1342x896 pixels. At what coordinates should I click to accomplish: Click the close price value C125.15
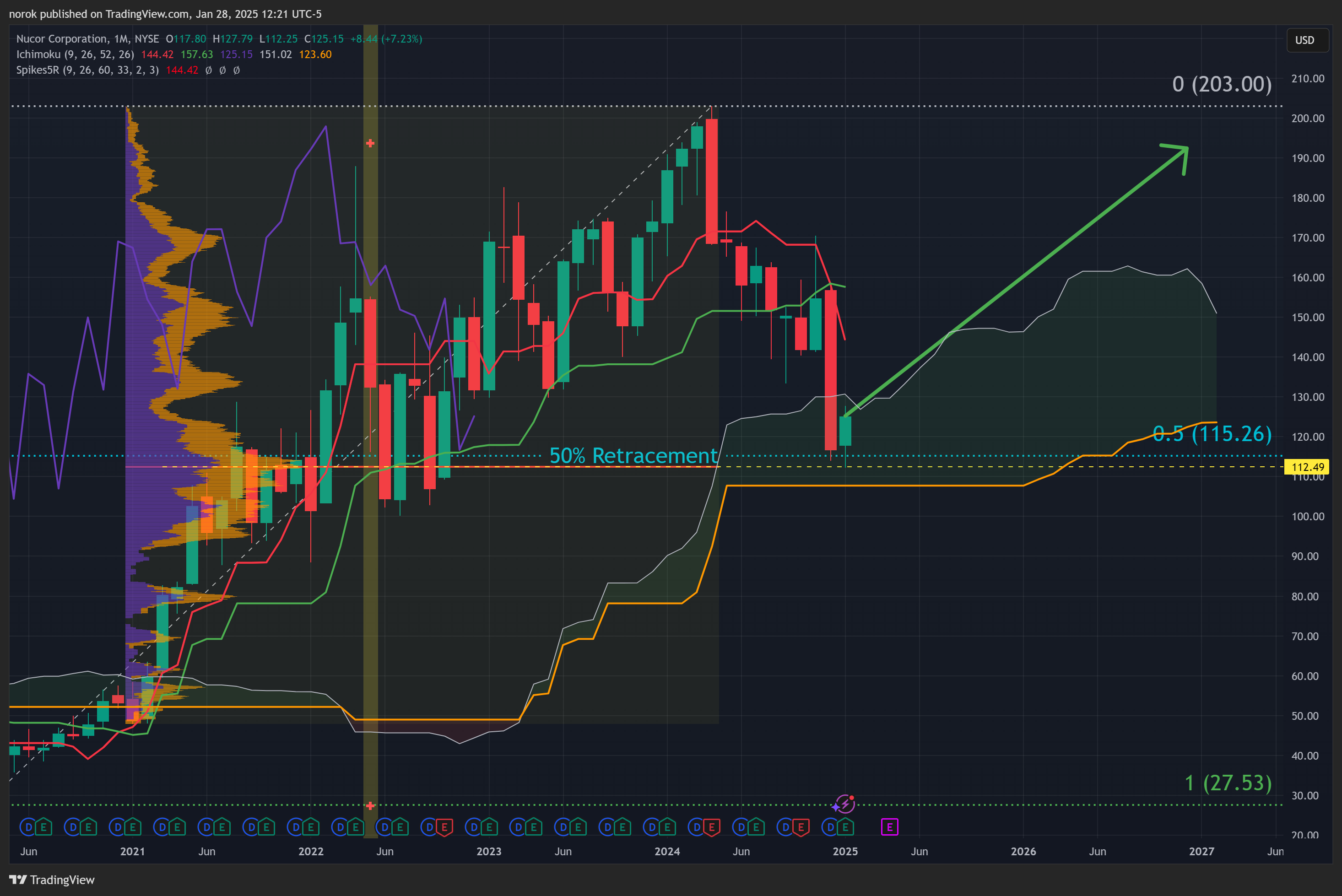click(324, 39)
